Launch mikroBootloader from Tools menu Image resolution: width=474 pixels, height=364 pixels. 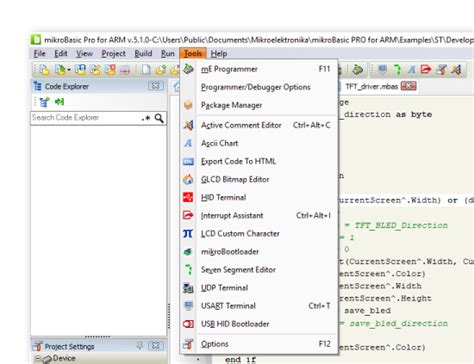coord(259,252)
